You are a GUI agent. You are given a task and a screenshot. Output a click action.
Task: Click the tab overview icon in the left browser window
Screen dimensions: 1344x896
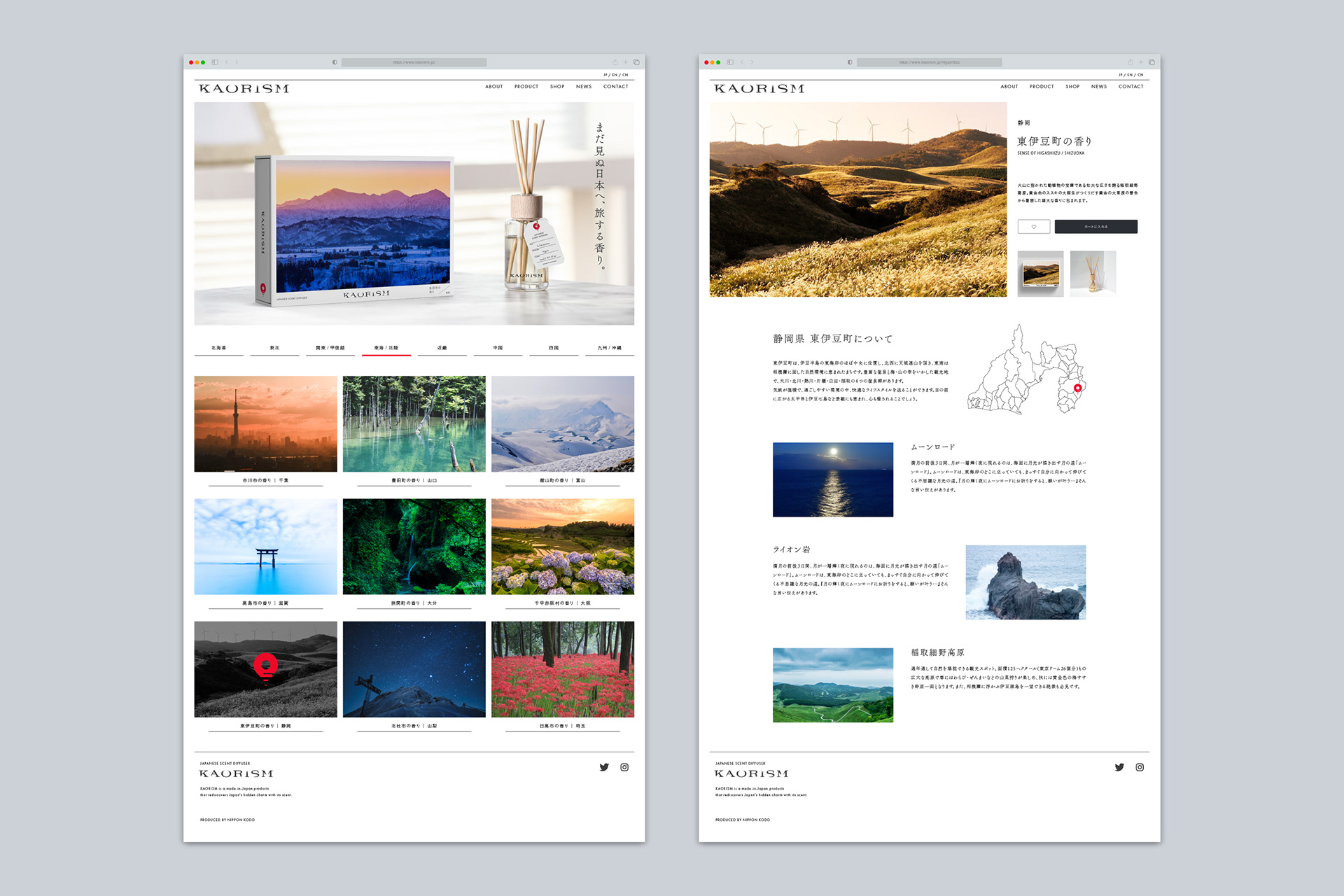[x=636, y=62]
